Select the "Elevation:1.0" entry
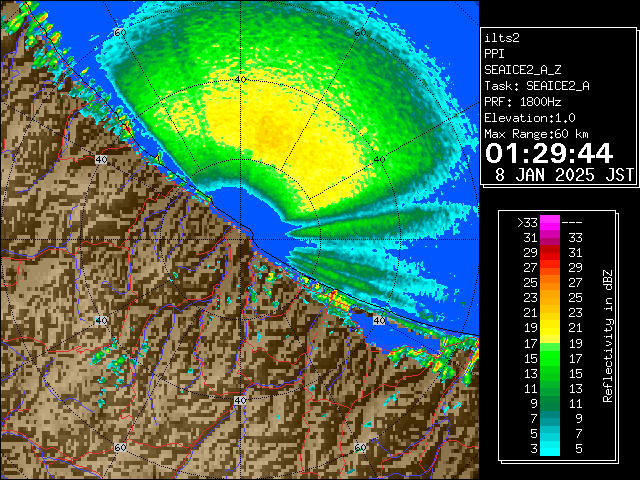Image resolution: width=640 pixels, height=480 pixels. 530,118
